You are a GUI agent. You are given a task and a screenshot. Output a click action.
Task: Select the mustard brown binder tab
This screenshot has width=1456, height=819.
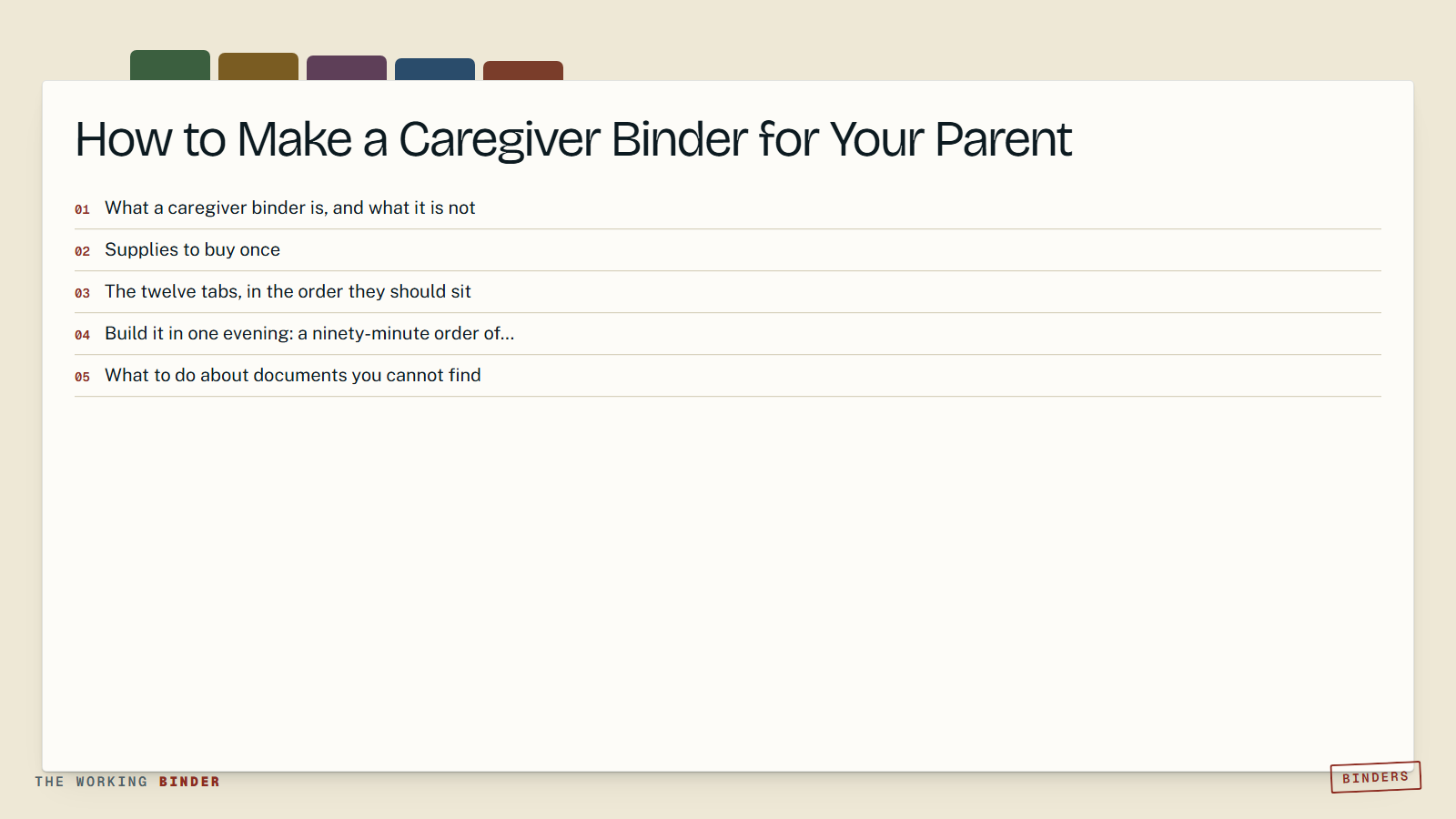click(258, 66)
